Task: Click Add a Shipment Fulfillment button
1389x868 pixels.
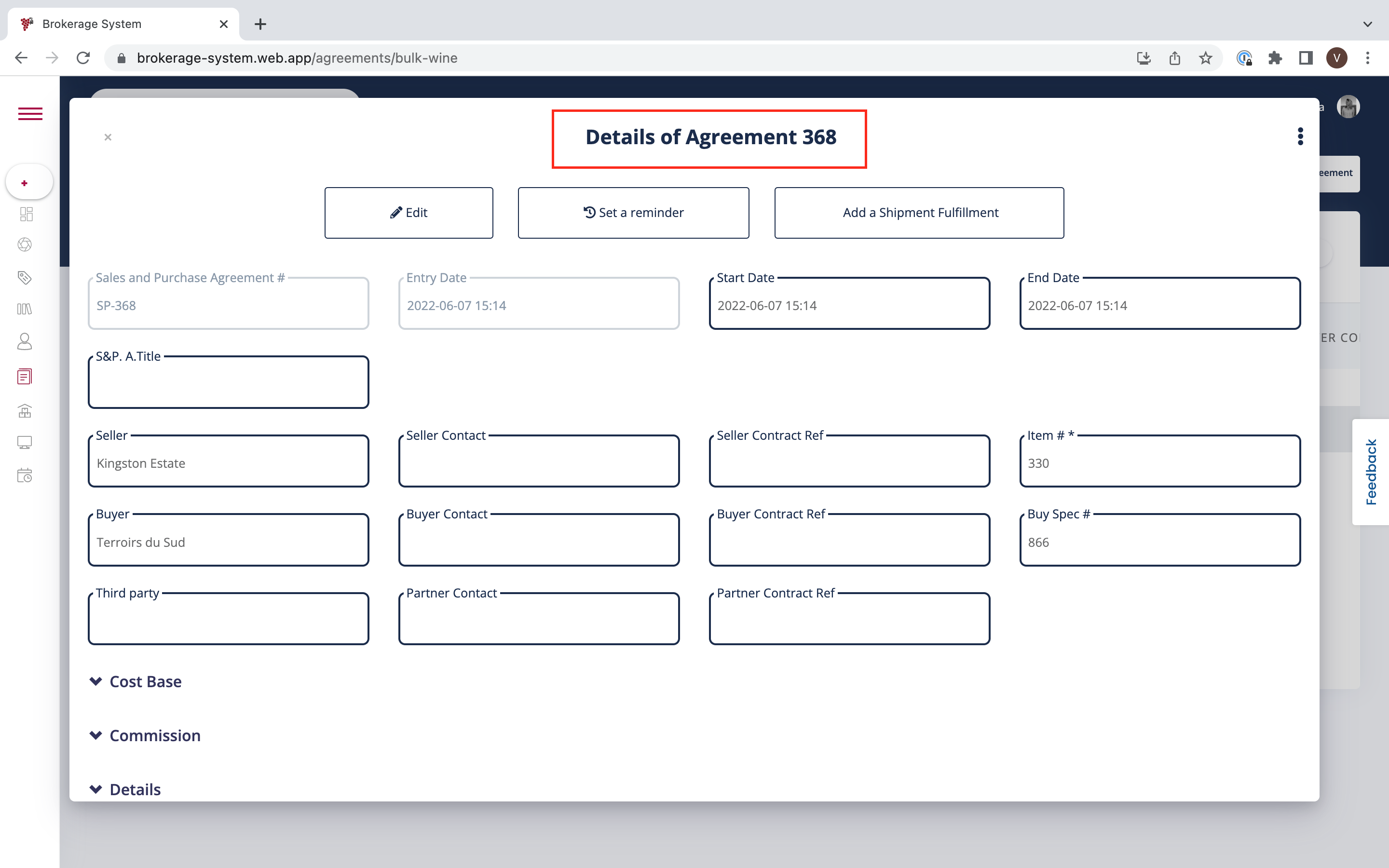Action: (919, 212)
